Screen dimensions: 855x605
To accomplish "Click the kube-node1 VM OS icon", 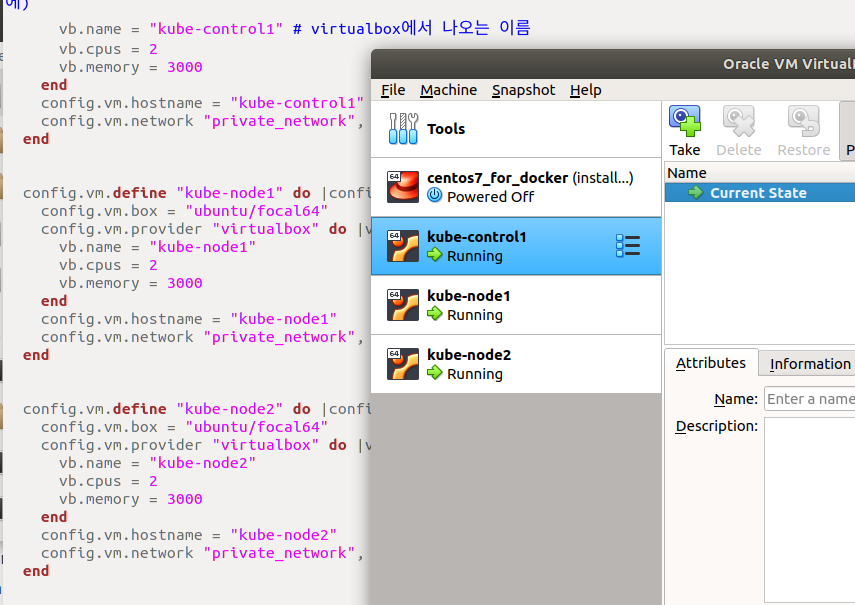I will pos(403,305).
